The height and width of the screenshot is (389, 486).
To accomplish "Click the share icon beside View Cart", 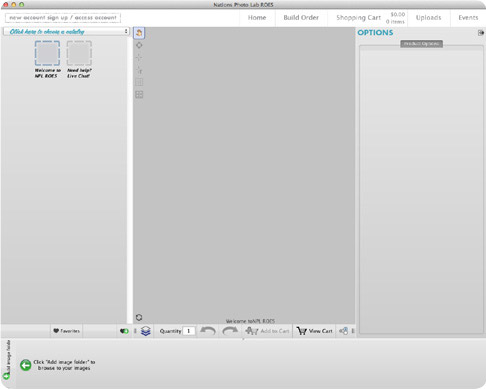I will (343, 331).
